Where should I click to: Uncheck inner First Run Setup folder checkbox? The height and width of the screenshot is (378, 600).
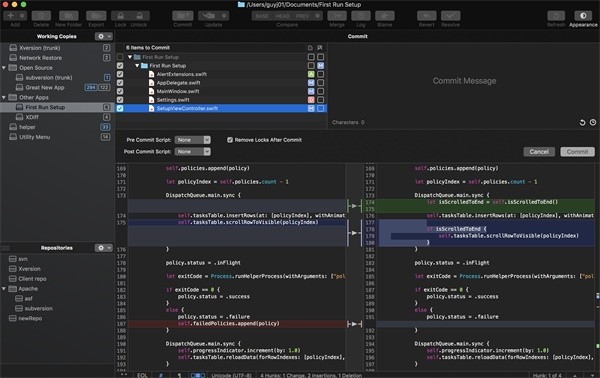120,65
